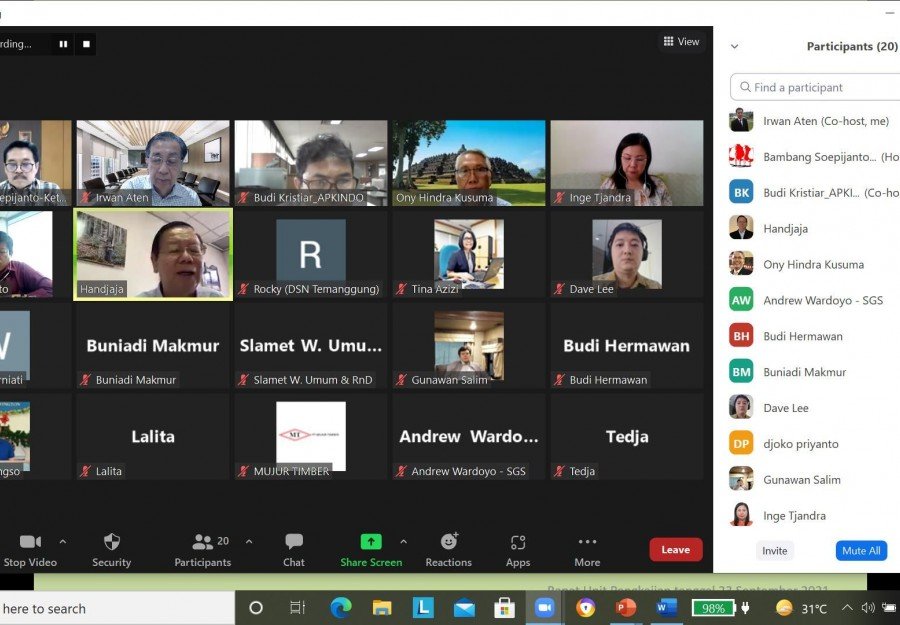Select Handjaja's active speaker video tile
Viewport: 900px width, 625px height.
point(153,254)
